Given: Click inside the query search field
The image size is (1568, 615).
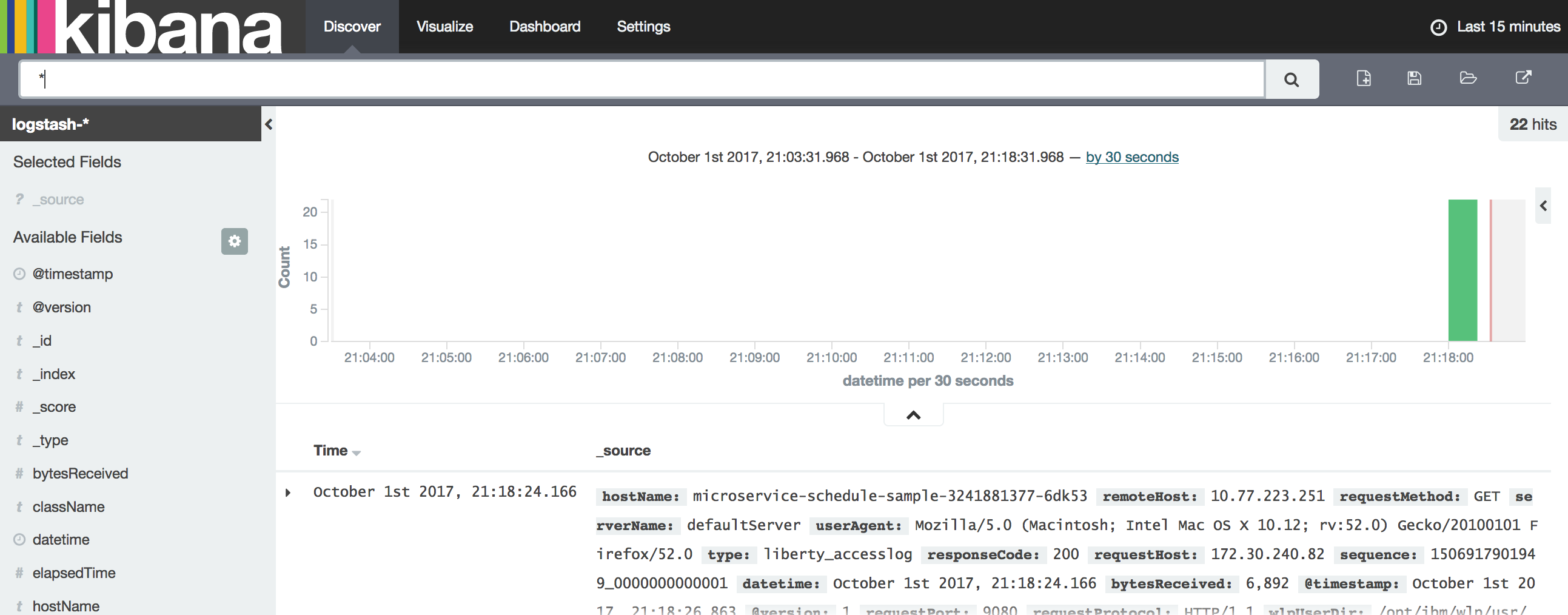Looking at the screenshot, I should [642, 79].
